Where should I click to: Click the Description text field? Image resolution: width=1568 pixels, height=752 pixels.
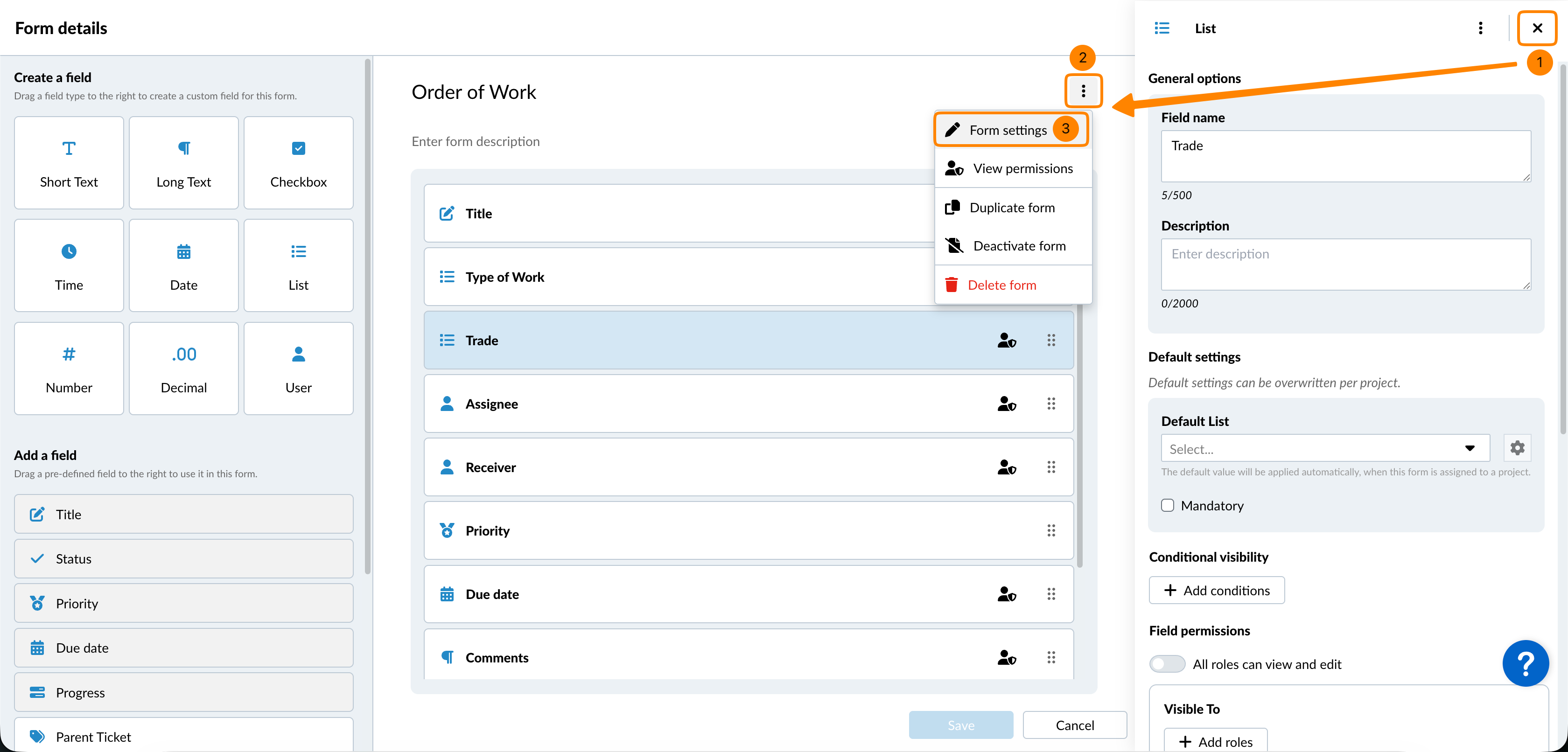coord(1345,264)
